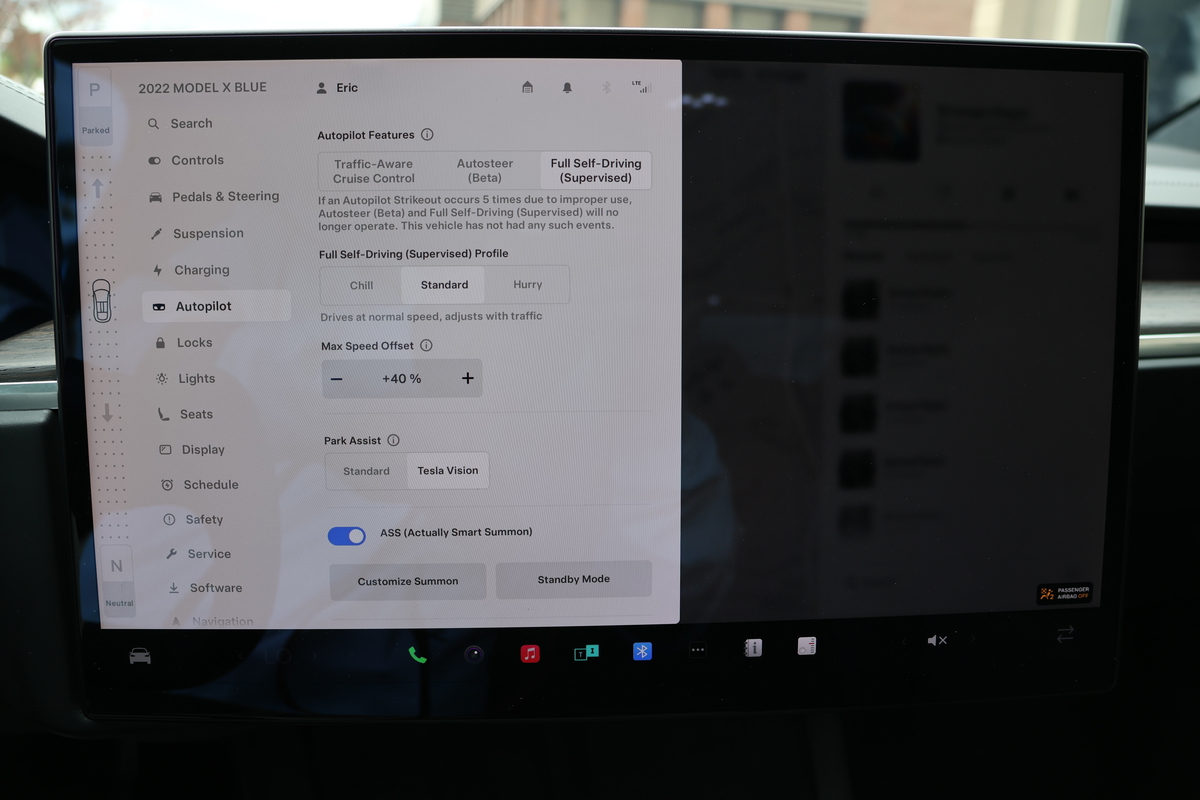This screenshot has height=800, width=1200.
Task: Open the owner's manual info icon
Action: pos(753,648)
